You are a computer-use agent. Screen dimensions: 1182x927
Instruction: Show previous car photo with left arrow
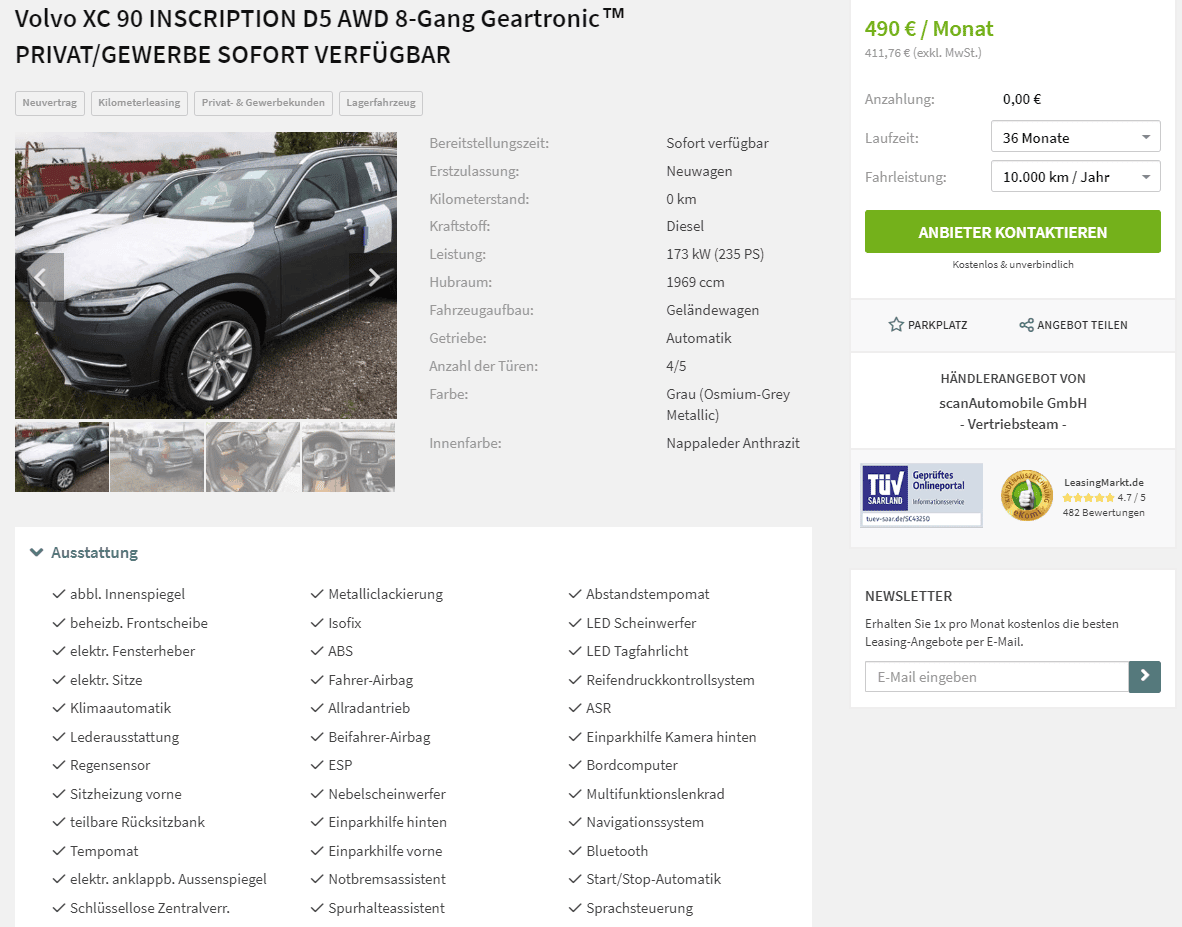39,277
